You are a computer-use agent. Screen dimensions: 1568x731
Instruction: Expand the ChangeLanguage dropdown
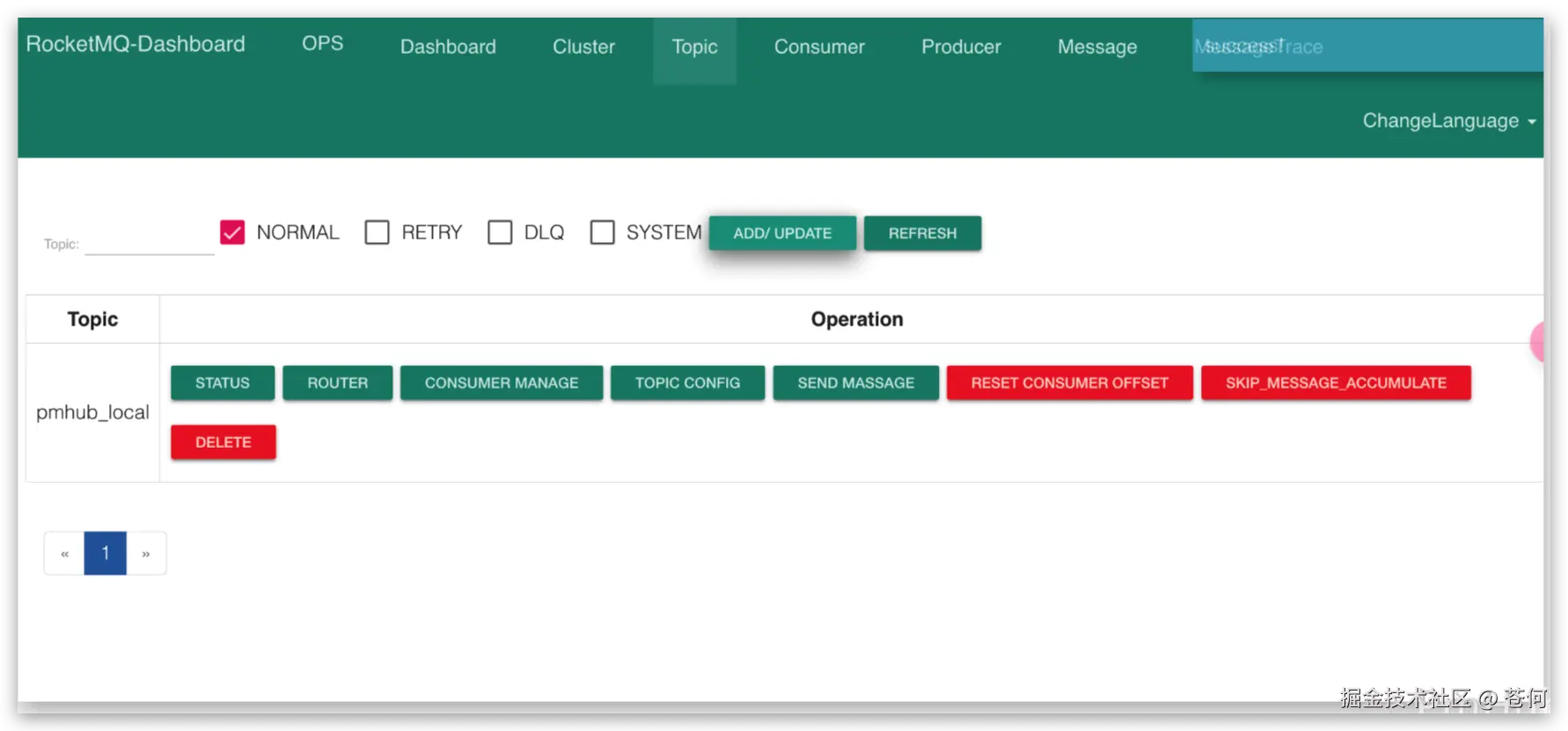coord(1449,121)
